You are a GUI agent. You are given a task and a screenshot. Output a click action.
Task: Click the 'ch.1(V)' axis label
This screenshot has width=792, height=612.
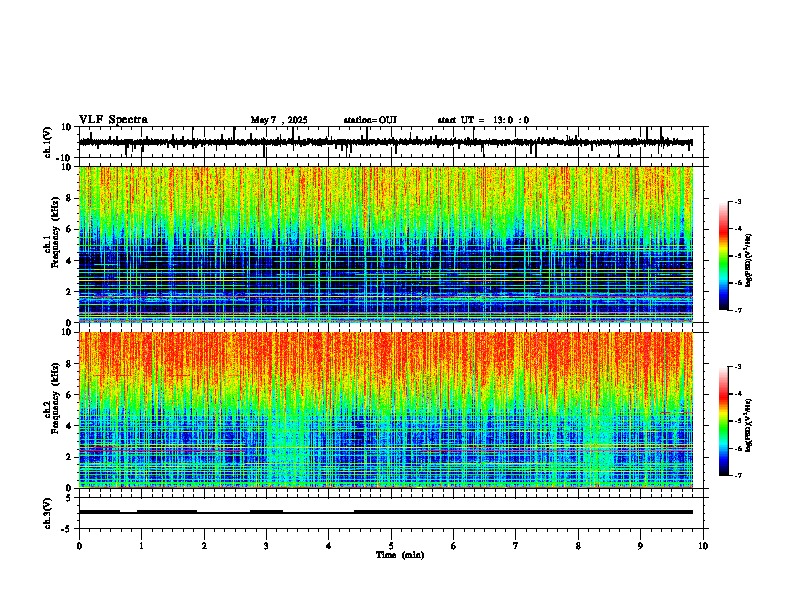pyautogui.click(x=48, y=142)
